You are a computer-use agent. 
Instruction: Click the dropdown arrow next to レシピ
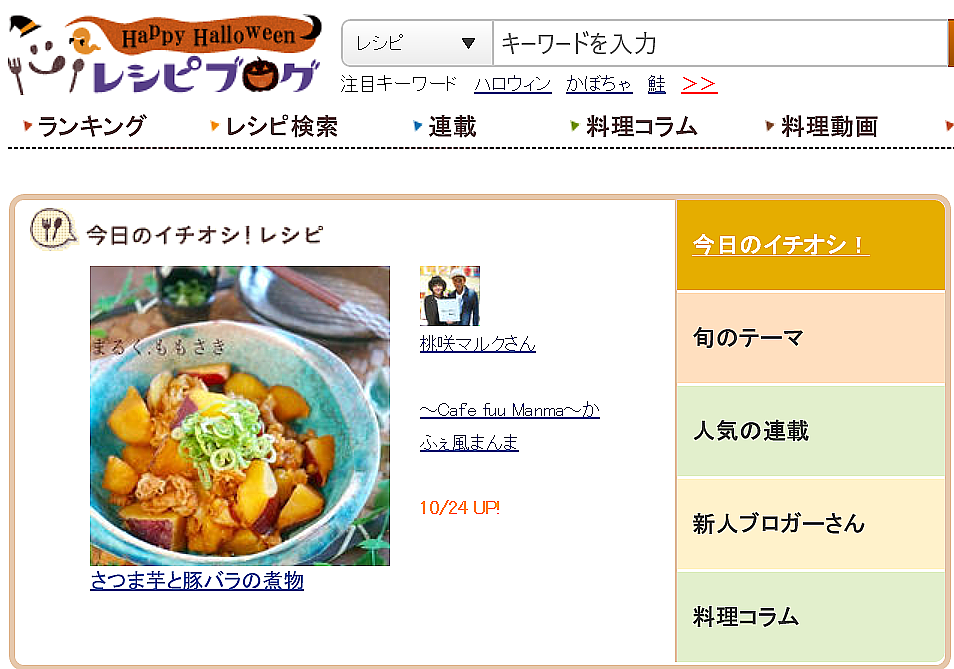[x=468, y=43]
